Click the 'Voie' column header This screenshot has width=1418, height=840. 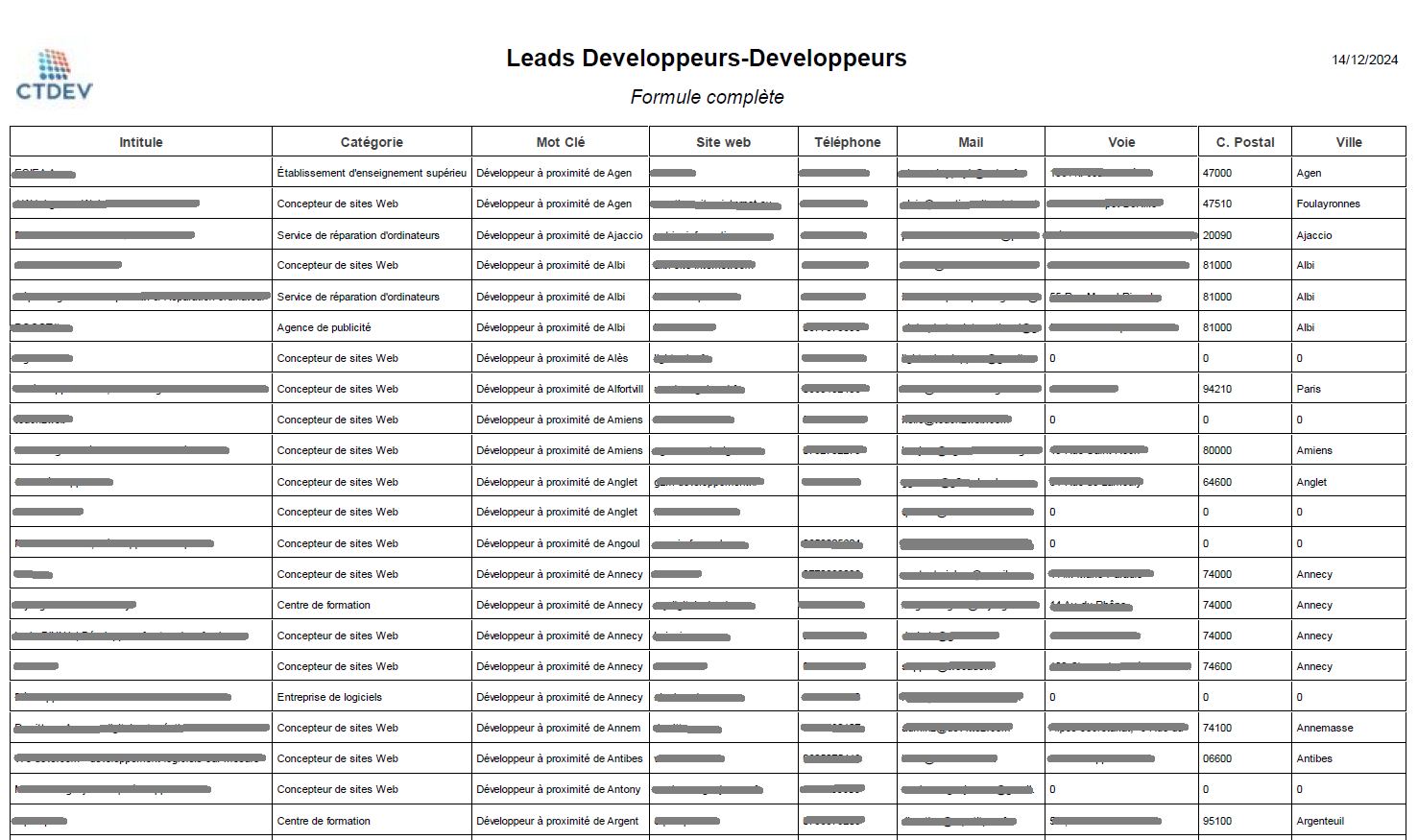[1121, 142]
